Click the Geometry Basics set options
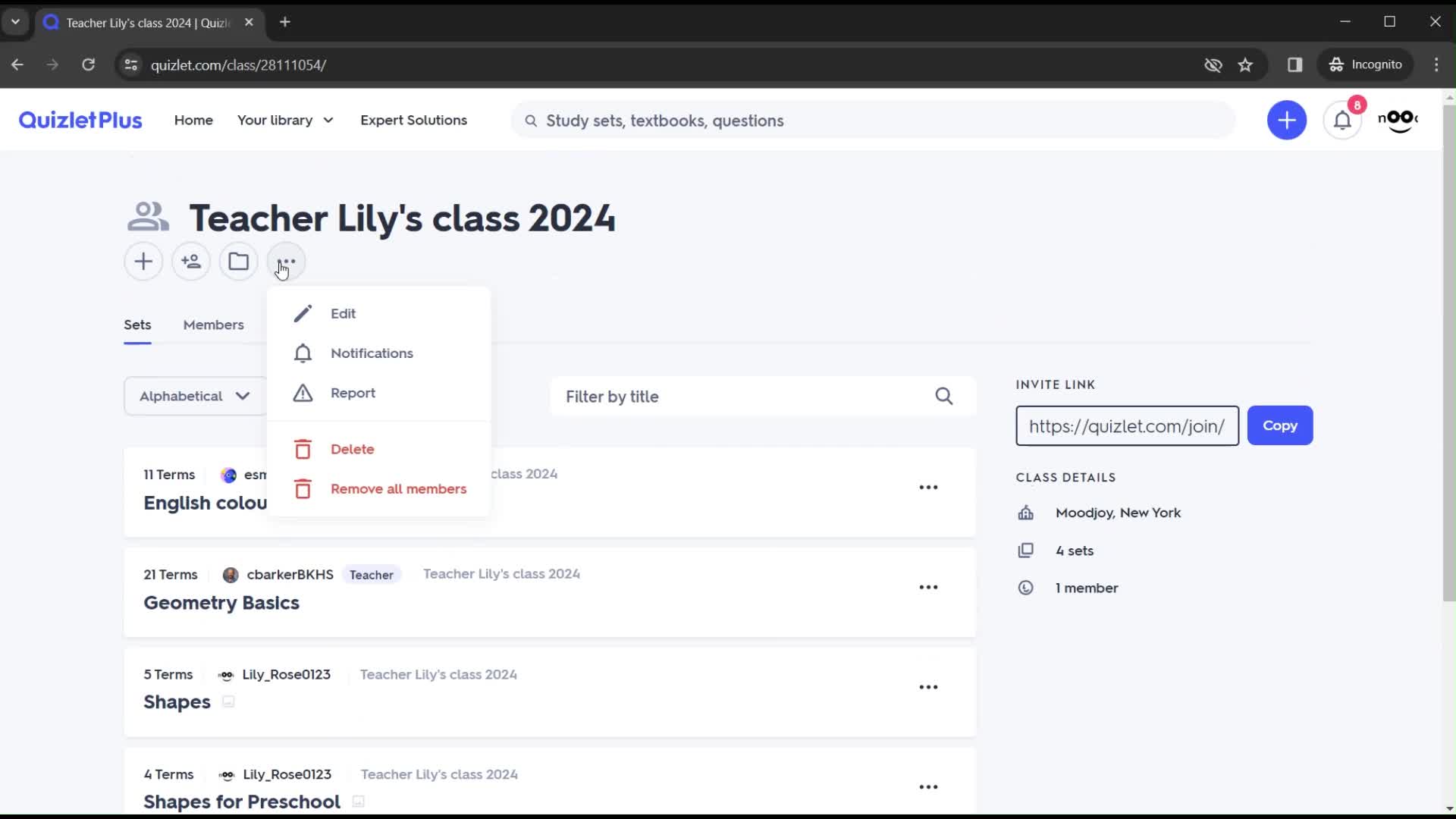This screenshot has width=1456, height=819. (929, 586)
